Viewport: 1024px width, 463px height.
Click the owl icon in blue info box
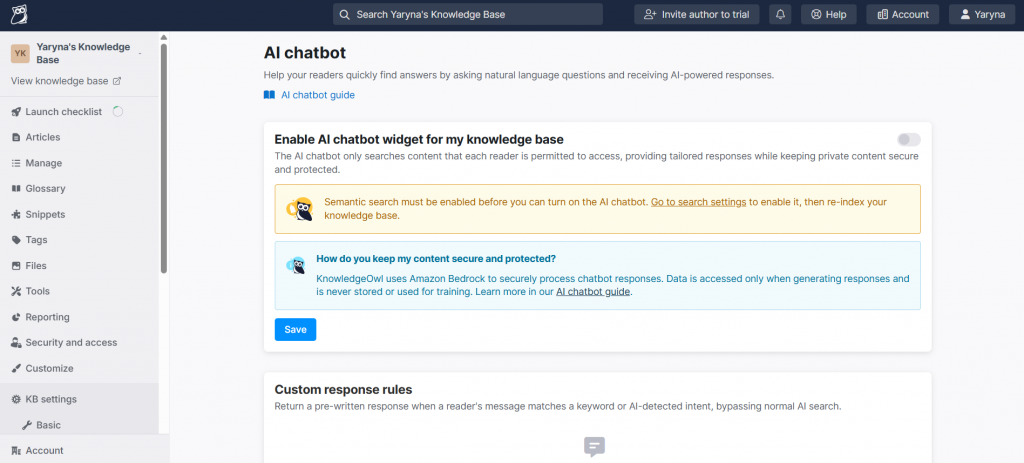coord(296,265)
